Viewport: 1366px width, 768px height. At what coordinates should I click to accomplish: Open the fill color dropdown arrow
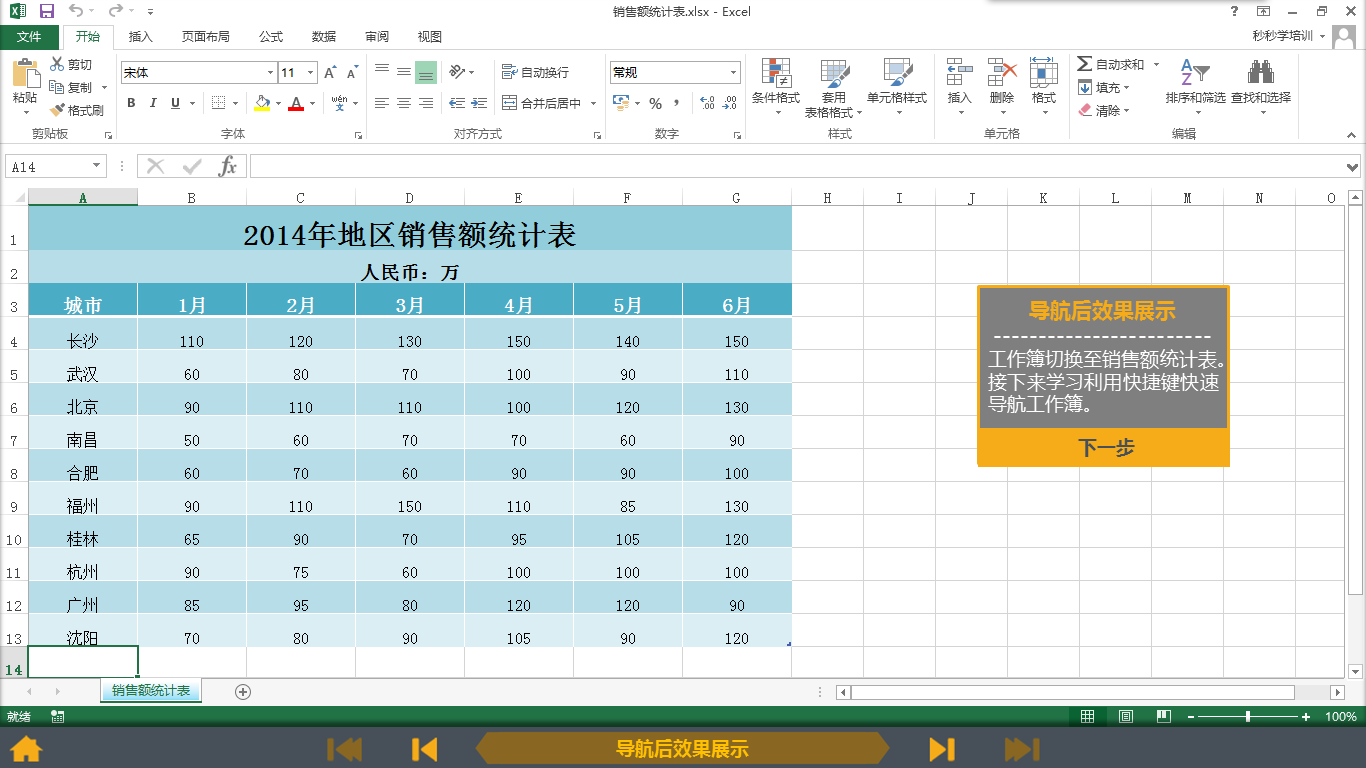click(x=277, y=103)
